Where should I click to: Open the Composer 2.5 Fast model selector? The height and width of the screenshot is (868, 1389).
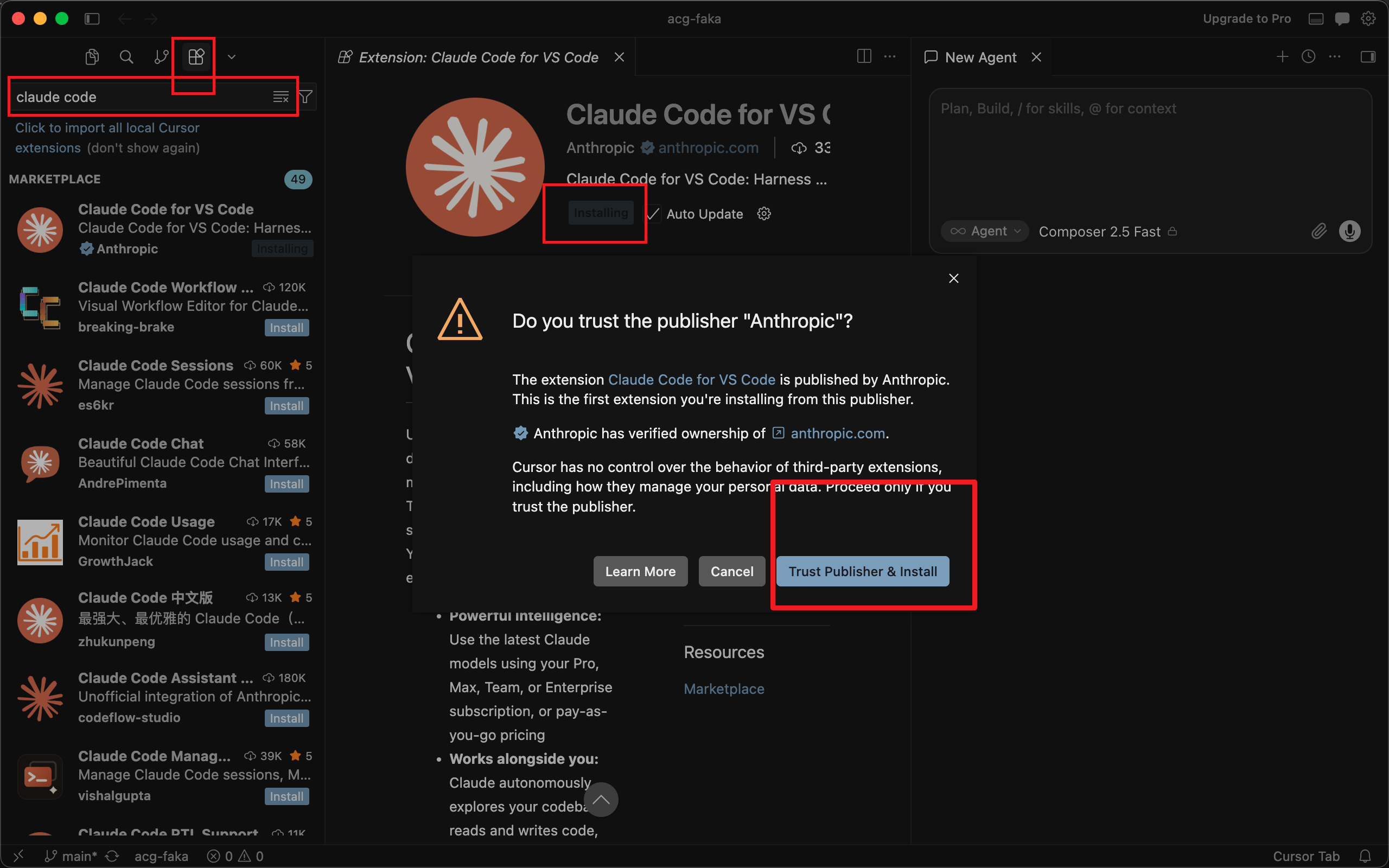click(x=1108, y=231)
